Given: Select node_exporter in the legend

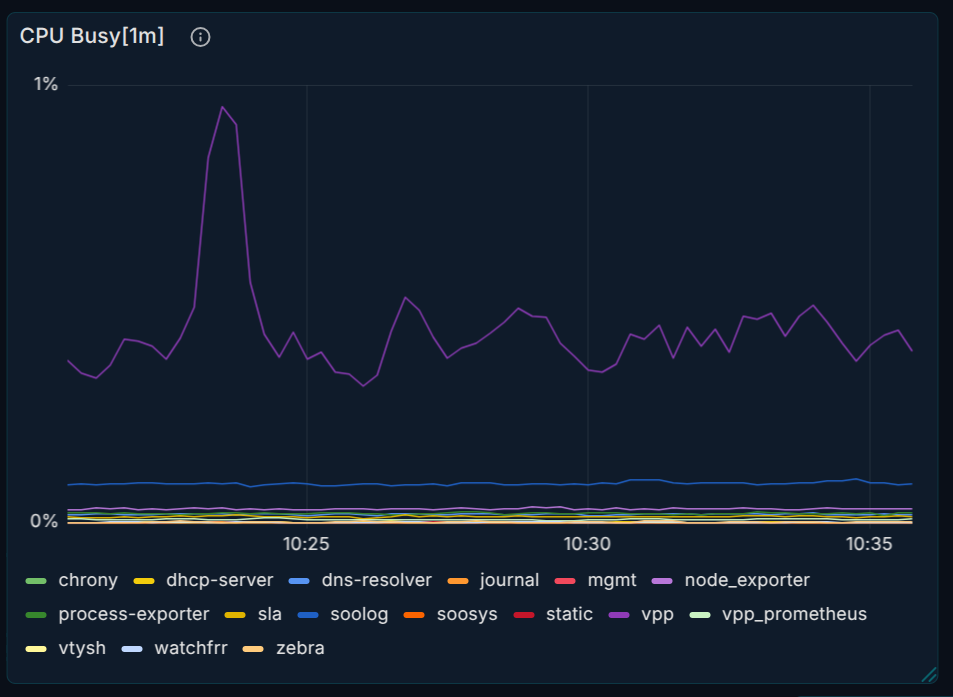Looking at the screenshot, I should 745,580.
